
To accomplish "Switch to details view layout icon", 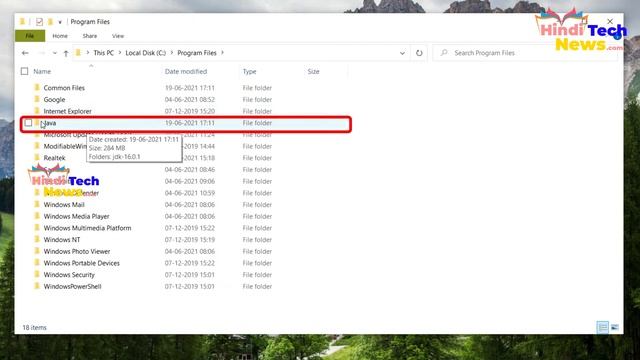I will [x=602, y=327].
